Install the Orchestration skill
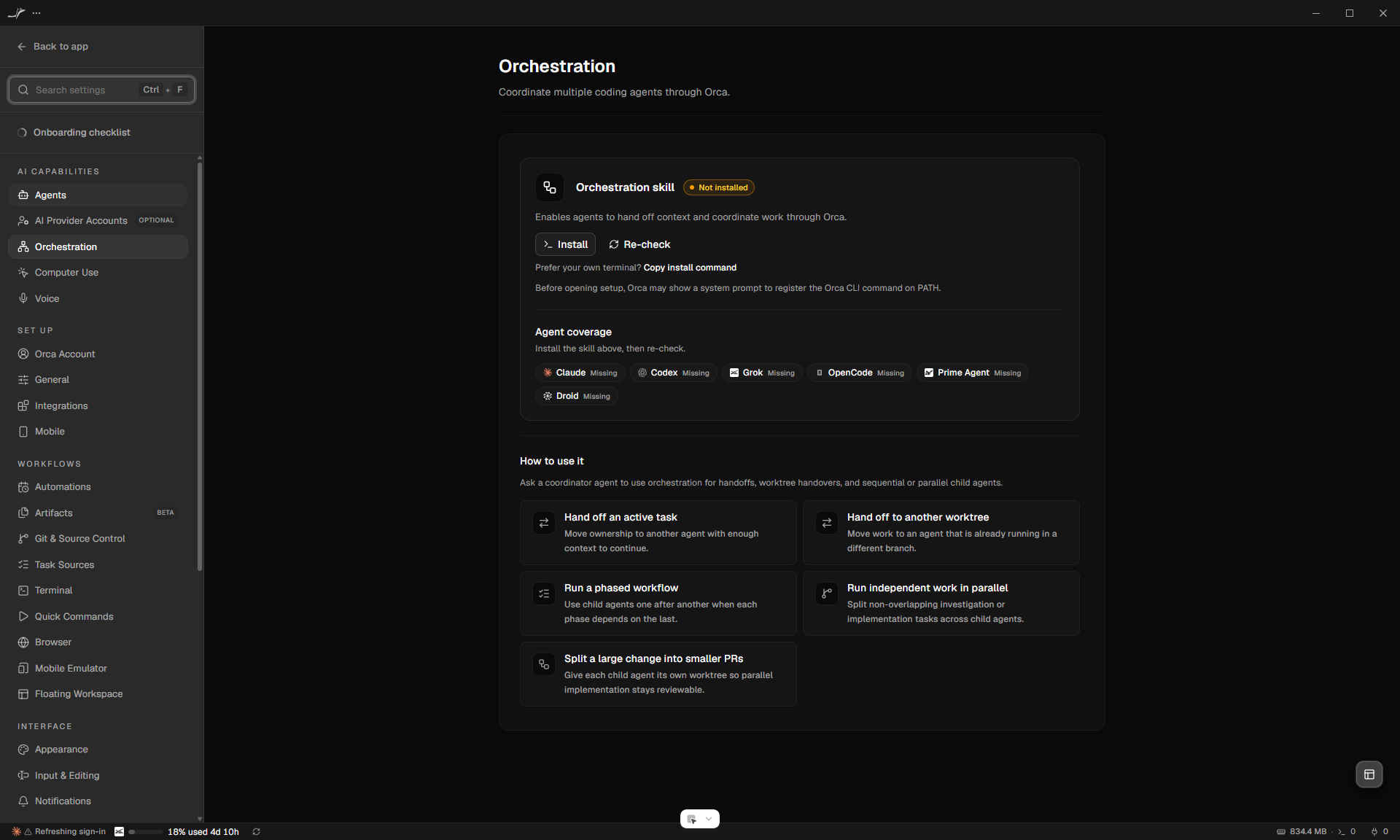This screenshot has height=840, width=1400. (x=565, y=244)
